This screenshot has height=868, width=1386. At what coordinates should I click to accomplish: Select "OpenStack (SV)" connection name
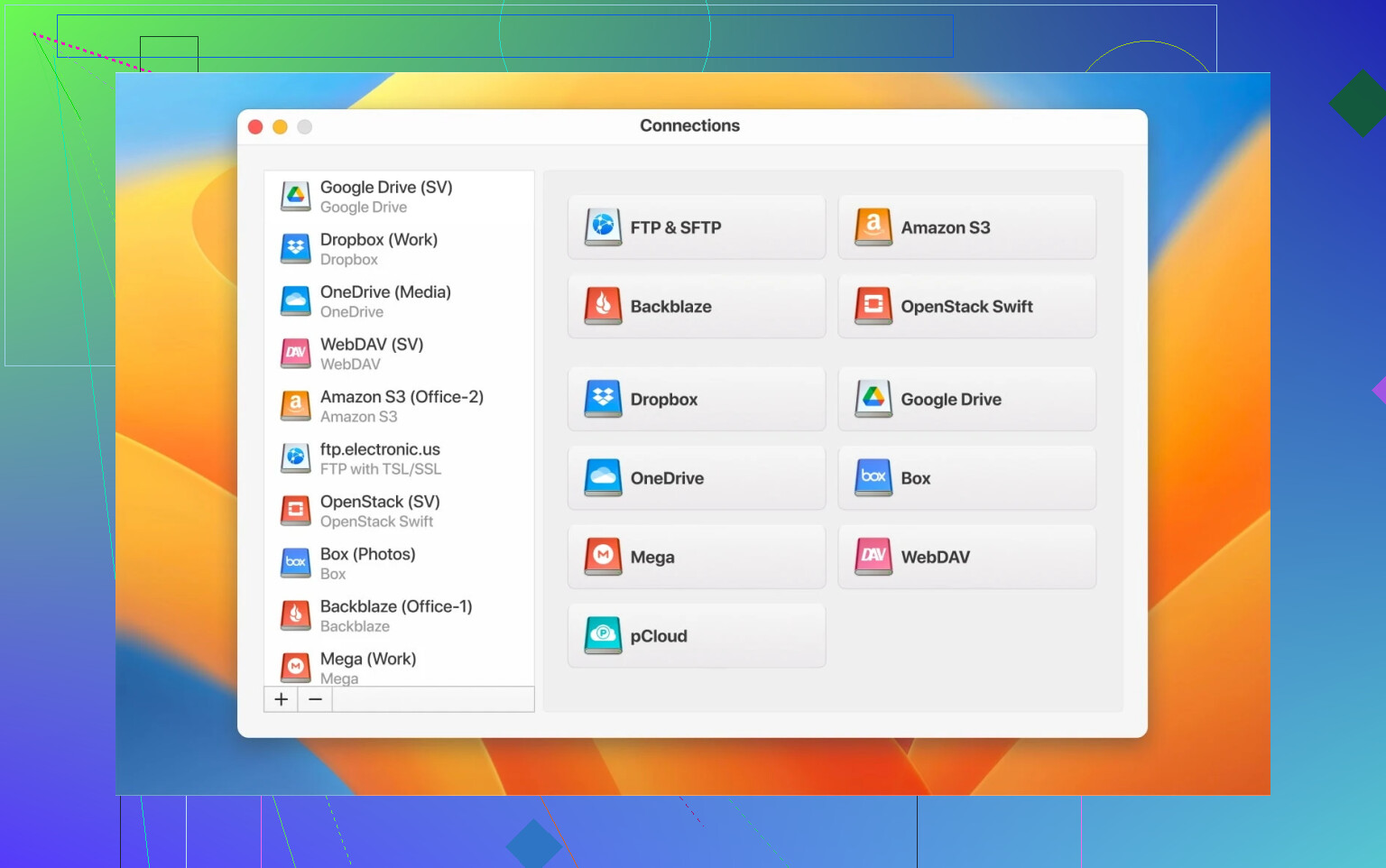pos(380,501)
